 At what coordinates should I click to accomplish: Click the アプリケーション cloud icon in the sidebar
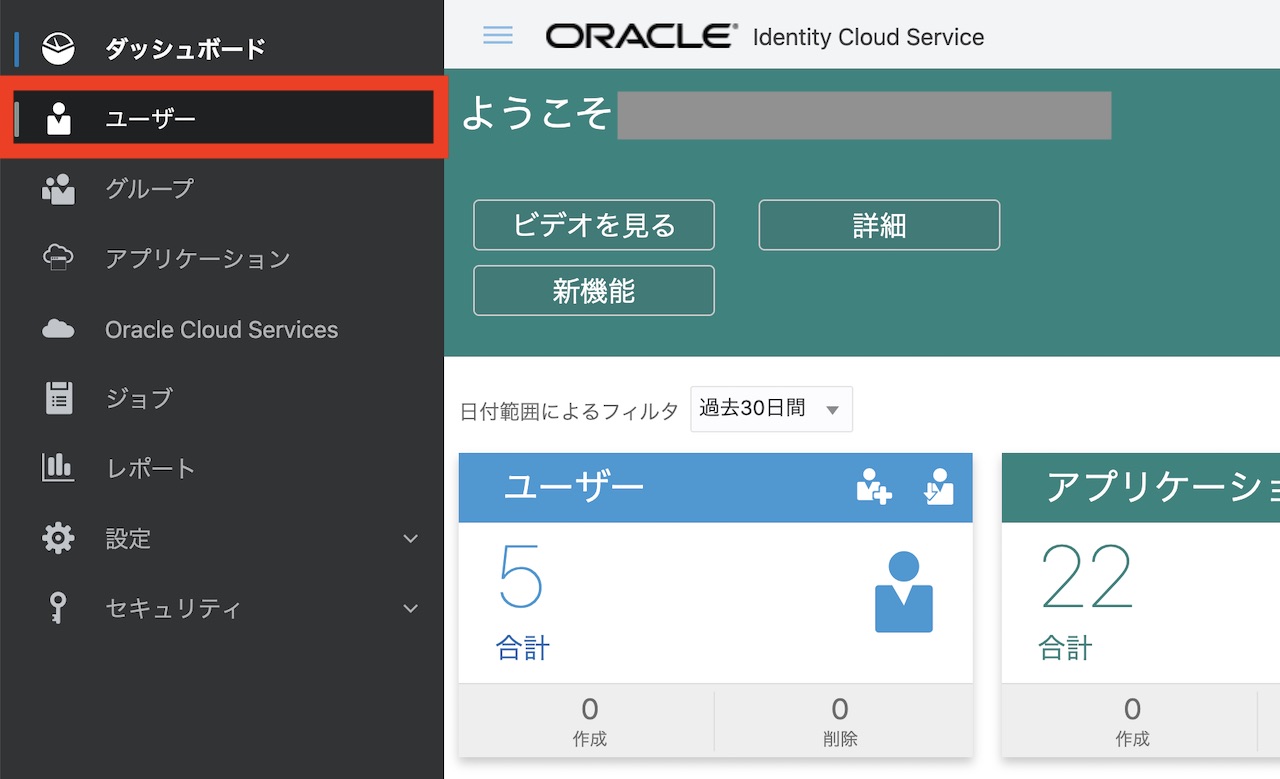58,258
